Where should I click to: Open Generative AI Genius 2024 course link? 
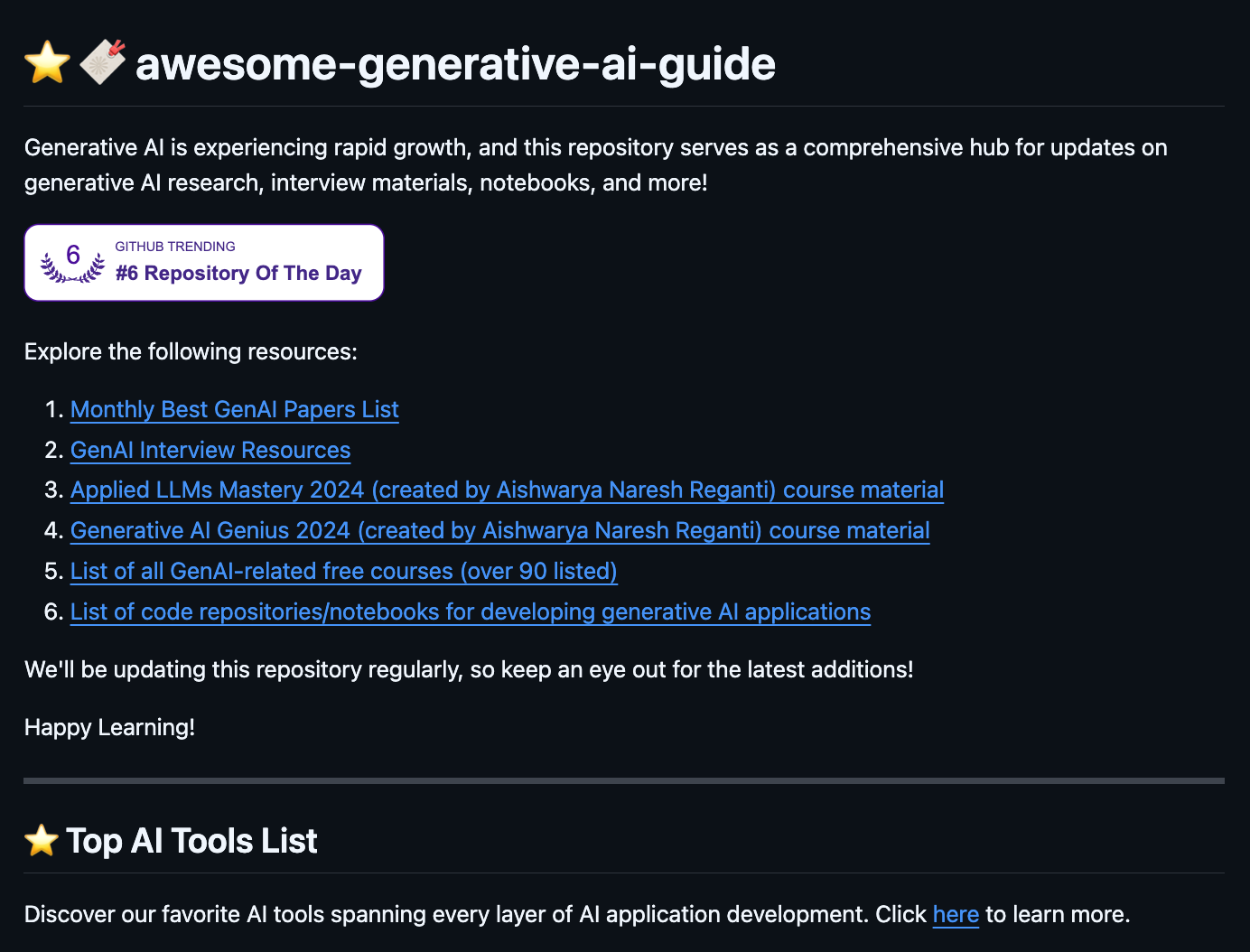pyautogui.click(x=500, y=530)
